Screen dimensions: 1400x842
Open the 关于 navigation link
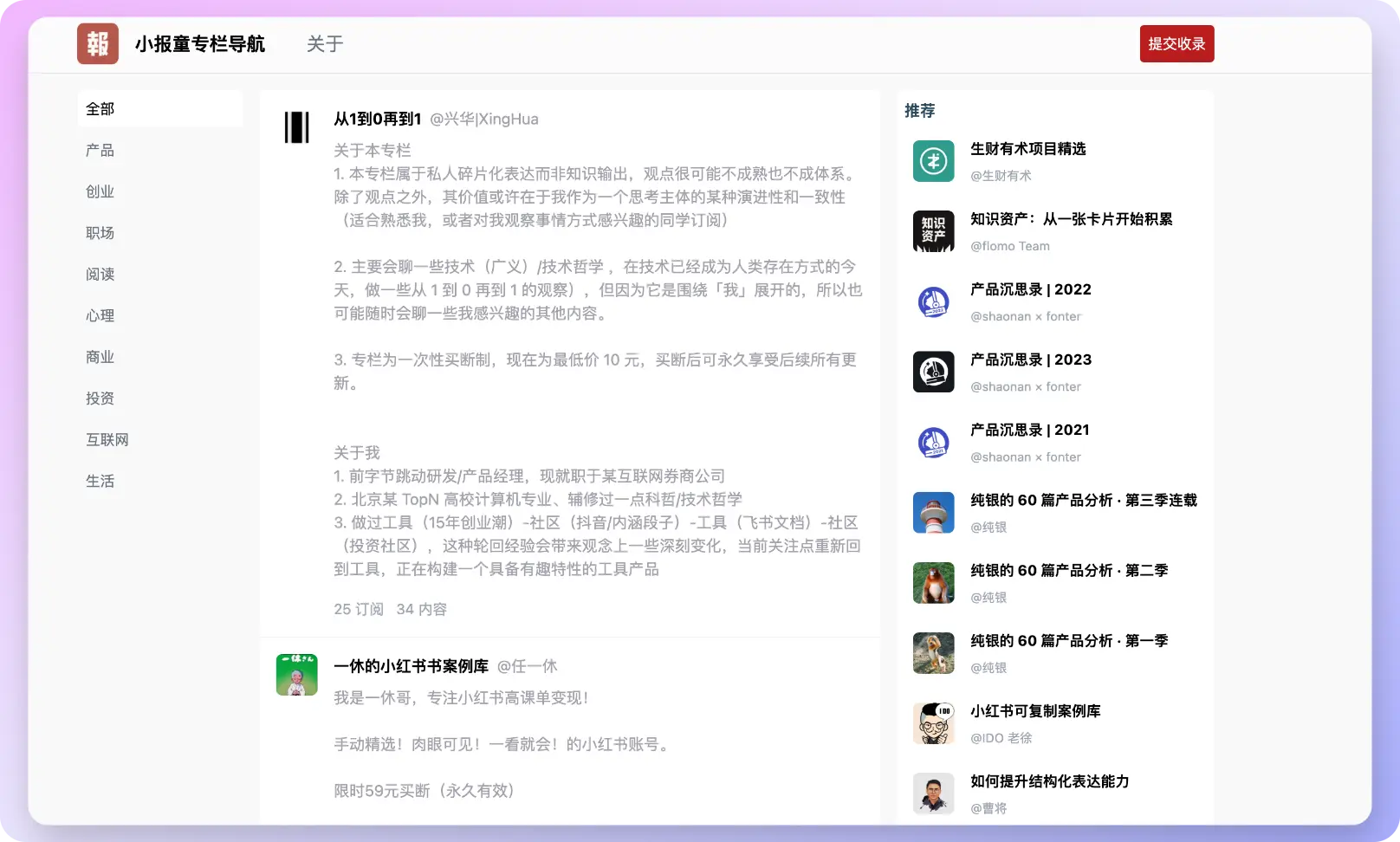click(325, 44)
